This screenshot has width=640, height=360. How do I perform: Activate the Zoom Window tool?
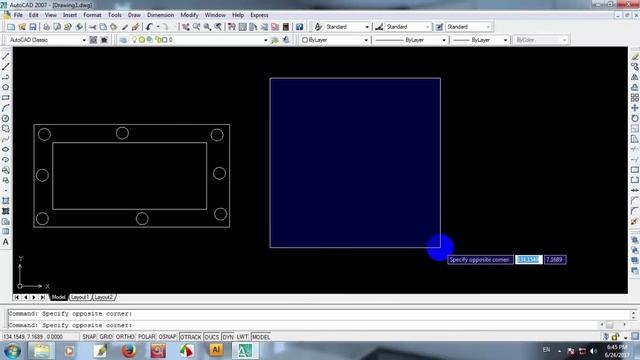point(207,27)
